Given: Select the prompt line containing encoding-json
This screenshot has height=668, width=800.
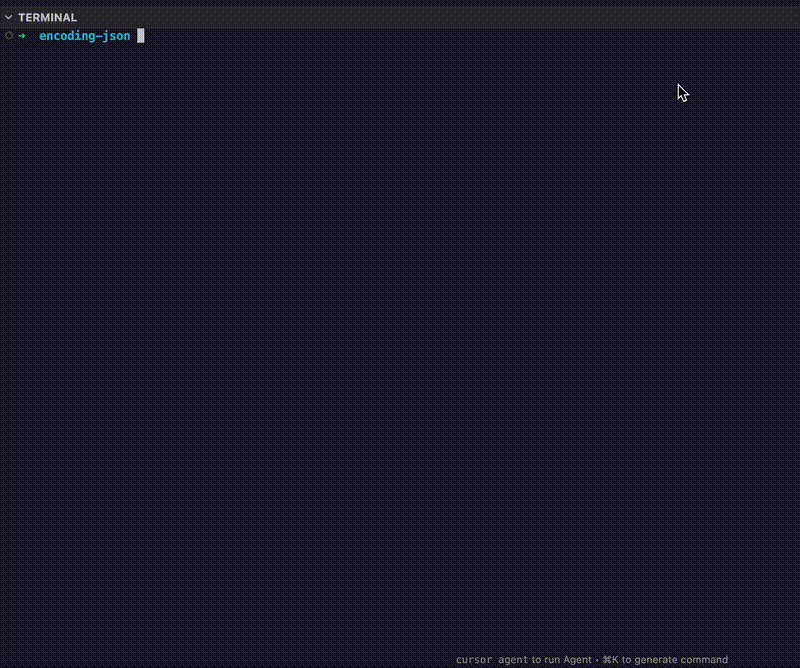Looking at the screenshot, I should pos(83,36).
